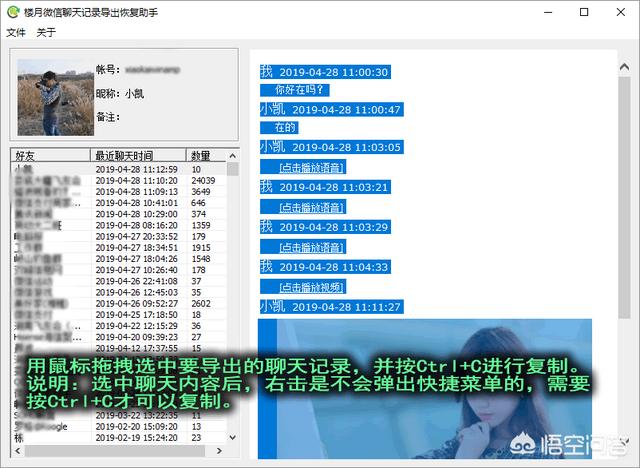Open the 文件 menu
This screenshot has width=640, height=468.
pyautogui.click(x=16, y=32)
